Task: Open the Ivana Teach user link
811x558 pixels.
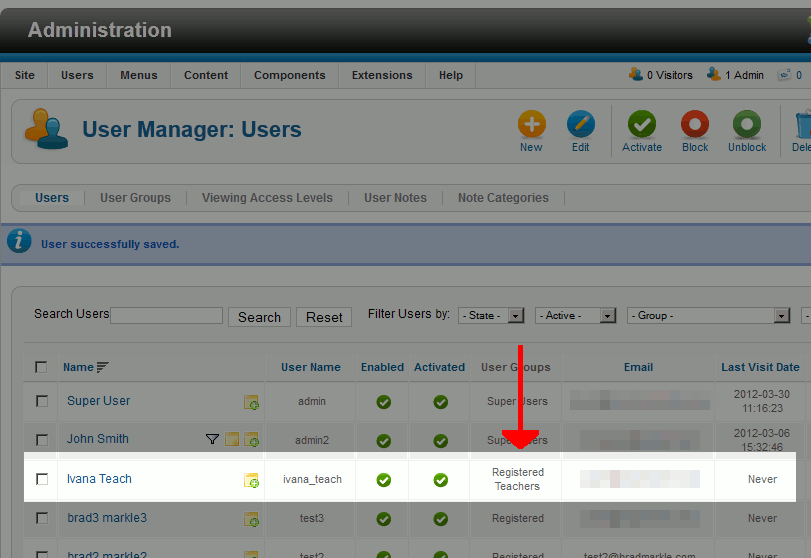Action: (x=99, y=479)
